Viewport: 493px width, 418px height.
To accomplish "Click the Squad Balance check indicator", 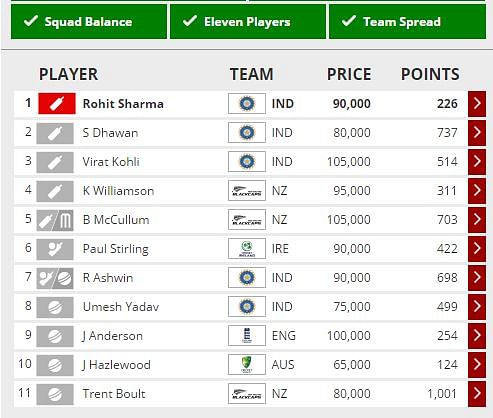I will (x=89, y=22).
